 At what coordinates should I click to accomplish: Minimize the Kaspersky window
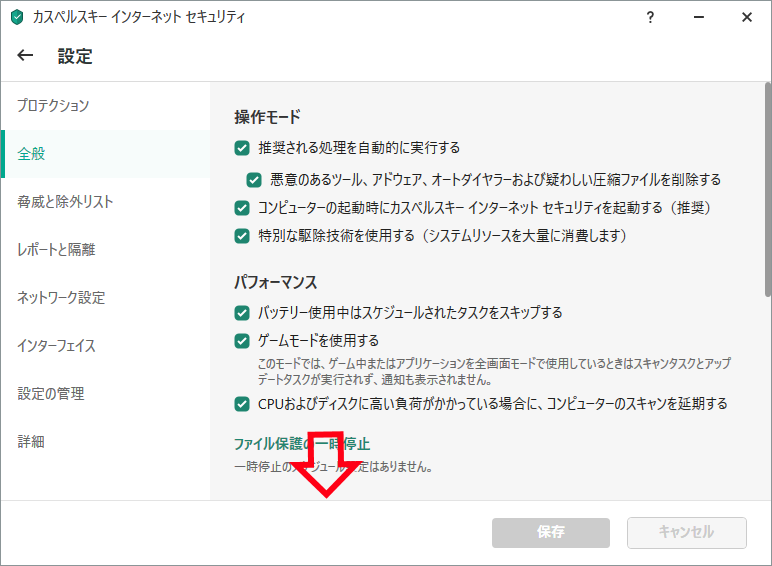698,17
